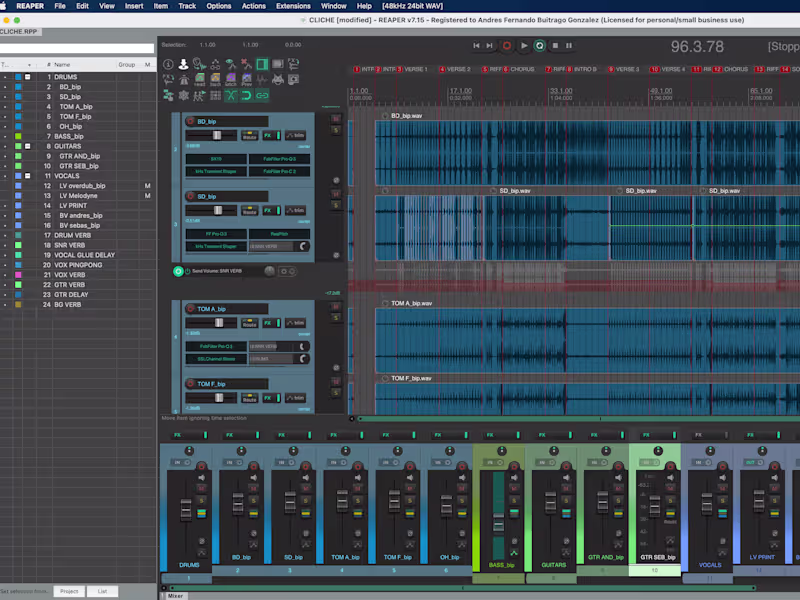Collapse the GUITARS folder in track list
The width and height of the screenshot is (800, 600).
click(28, 146)
